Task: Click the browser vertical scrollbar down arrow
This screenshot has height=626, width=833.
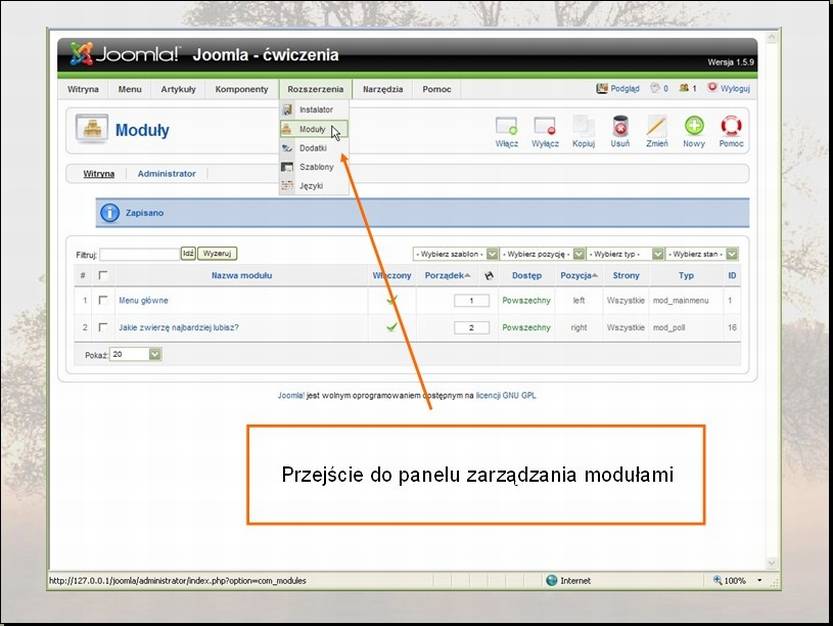Action: coord(771,563)
